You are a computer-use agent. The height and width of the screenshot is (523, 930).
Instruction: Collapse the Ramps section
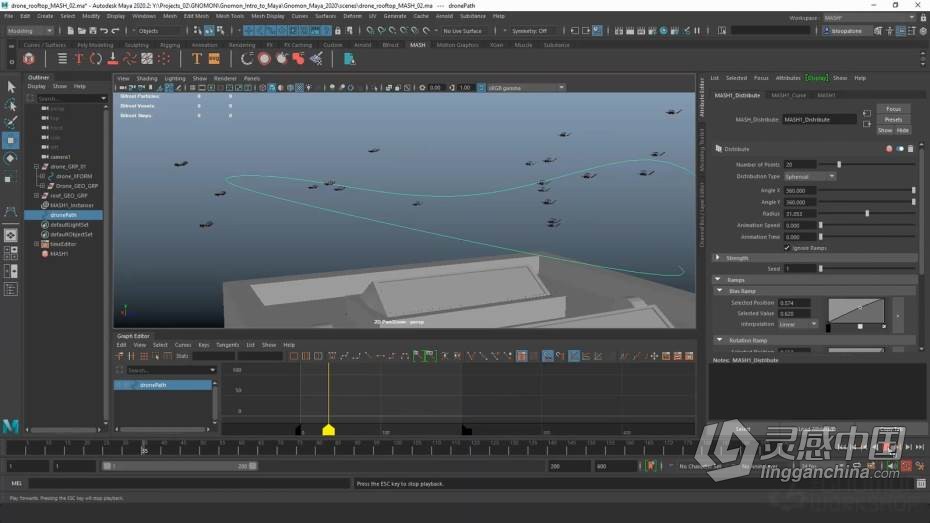[x=718, y=279]
